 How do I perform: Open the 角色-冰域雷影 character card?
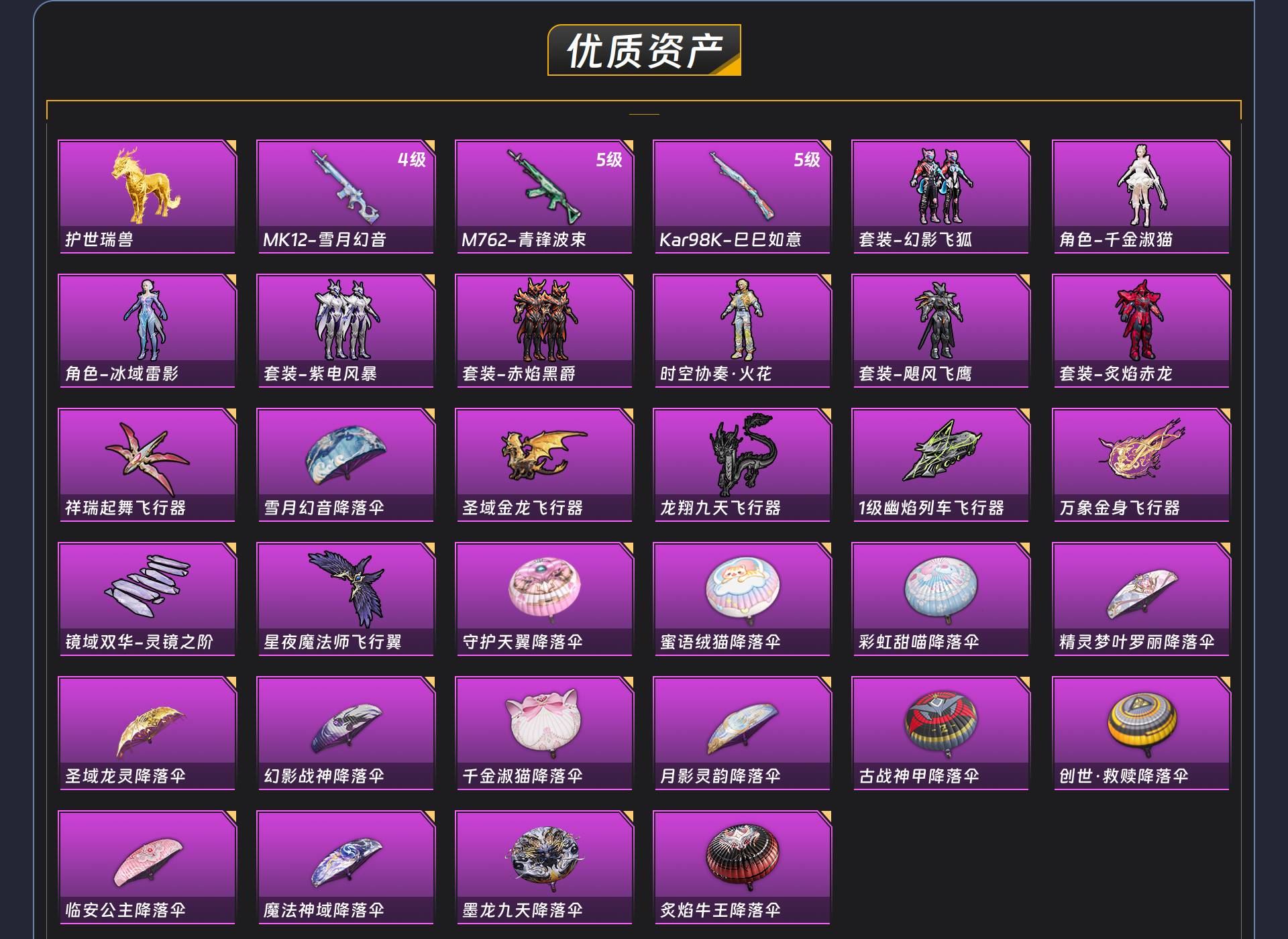coord(148,331)
